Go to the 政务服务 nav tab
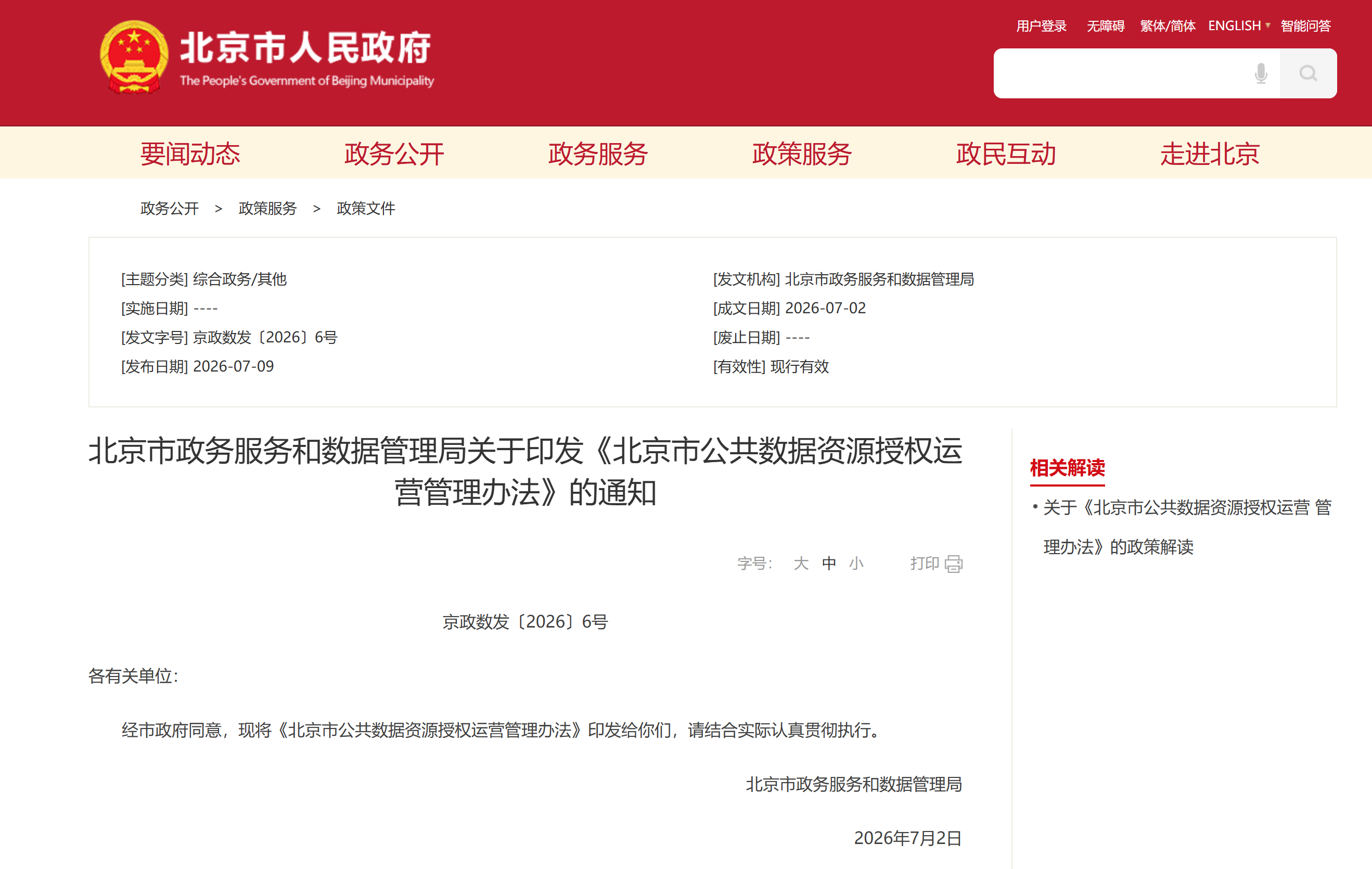 tap(598, 154)
